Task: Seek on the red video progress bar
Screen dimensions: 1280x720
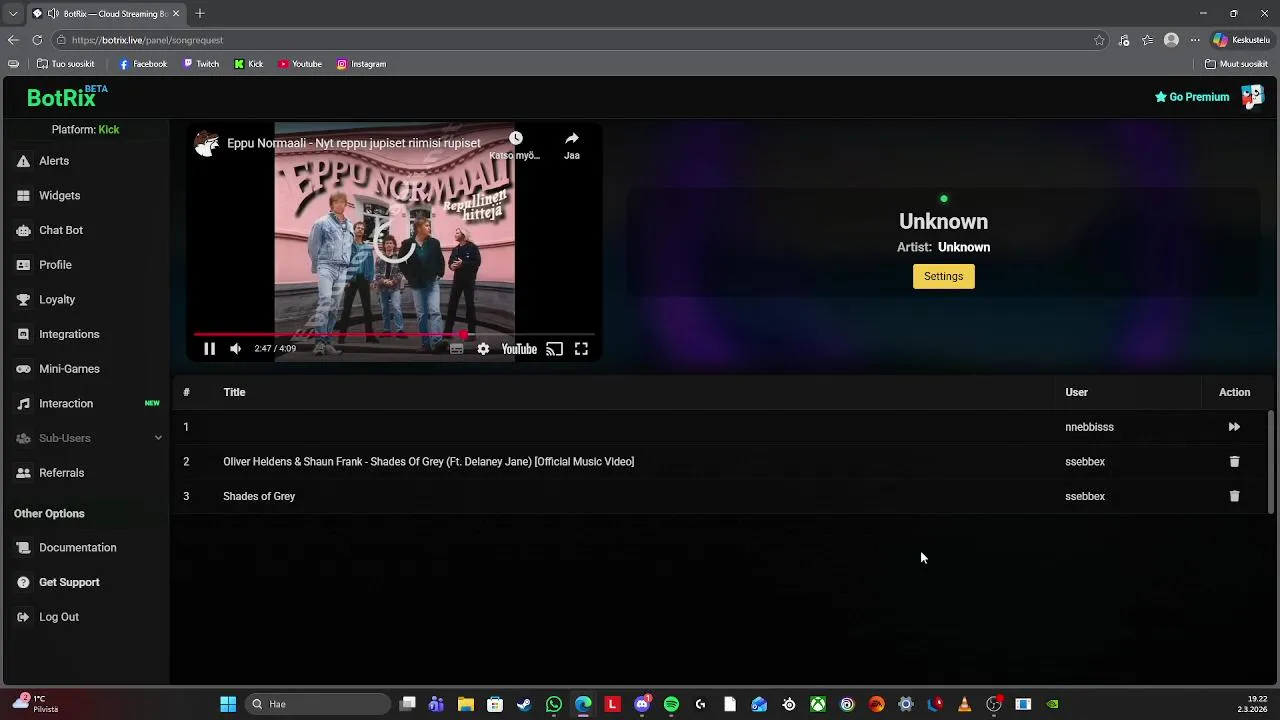Action: point(394,335)
